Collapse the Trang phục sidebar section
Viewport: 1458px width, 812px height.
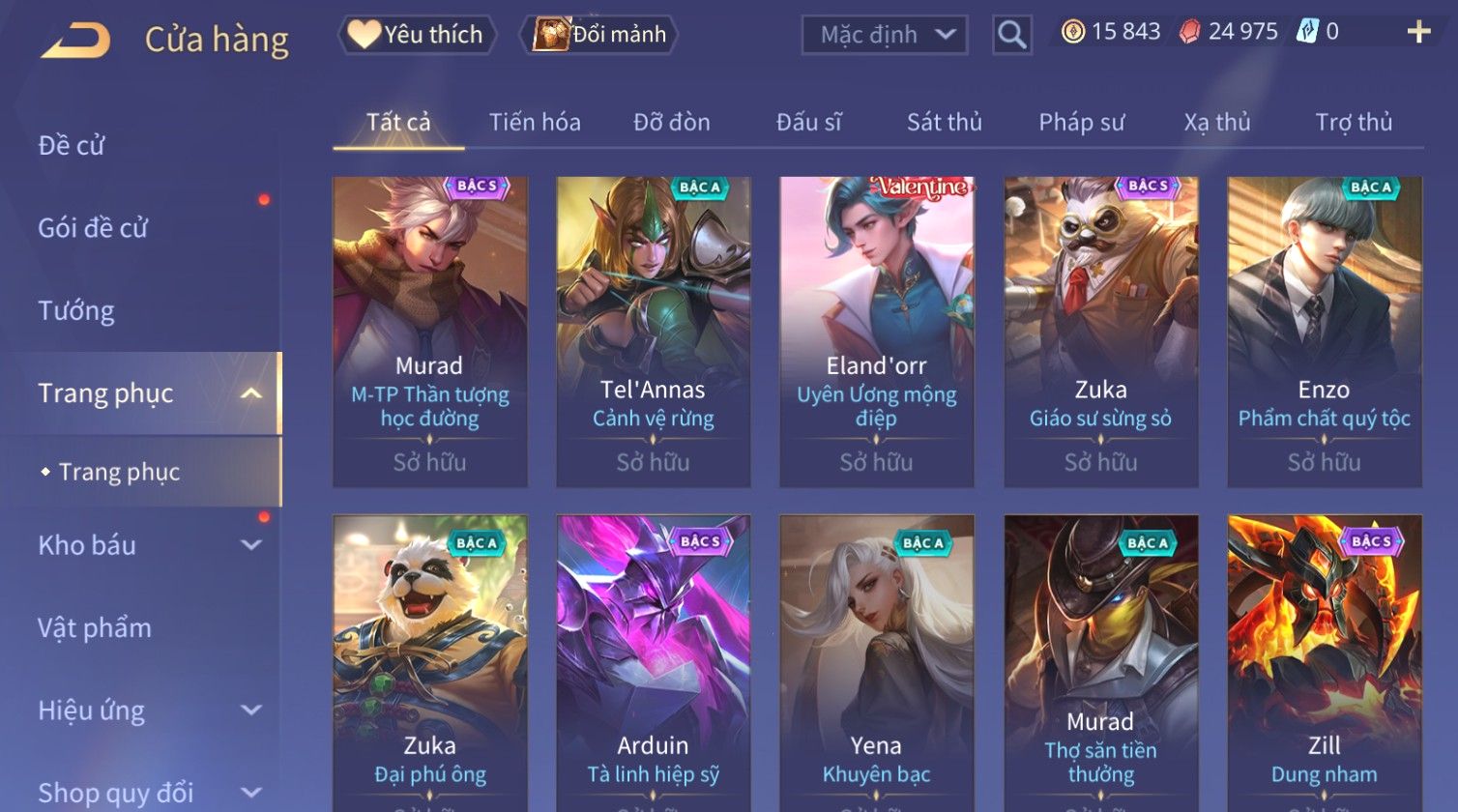(x=250, y=393)
